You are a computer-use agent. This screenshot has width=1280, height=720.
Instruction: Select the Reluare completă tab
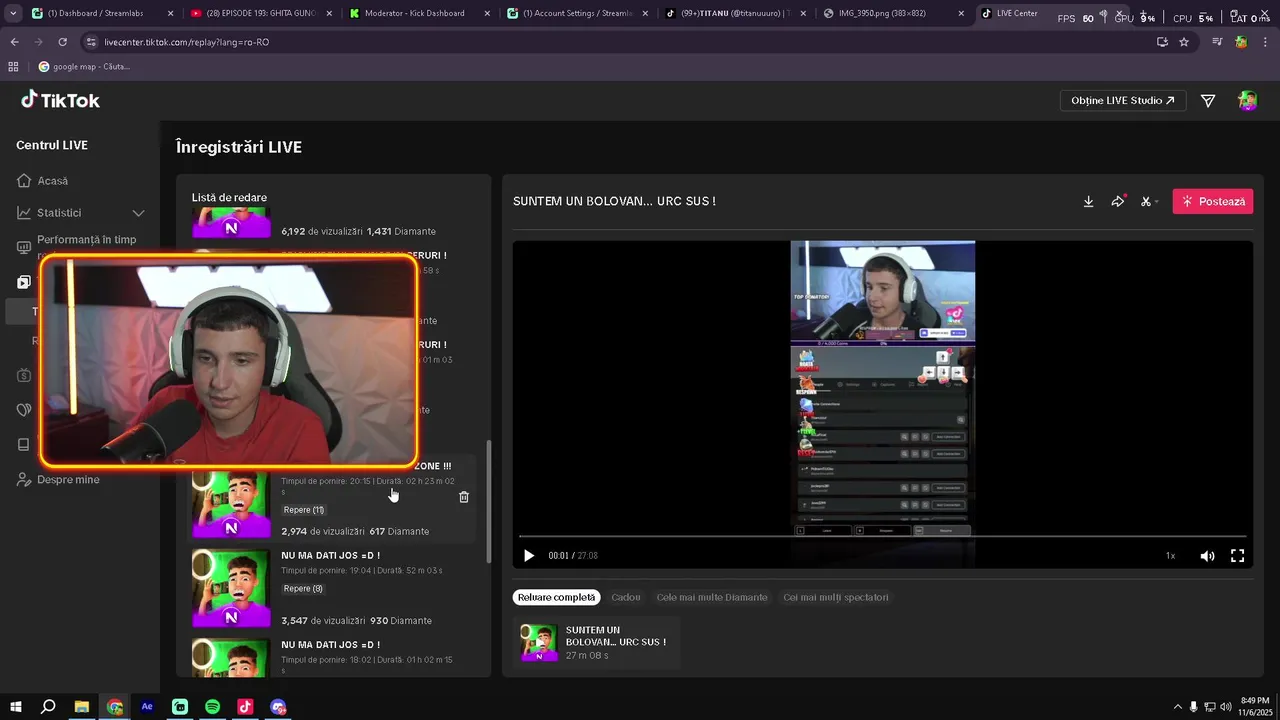(x=557, y=597)
